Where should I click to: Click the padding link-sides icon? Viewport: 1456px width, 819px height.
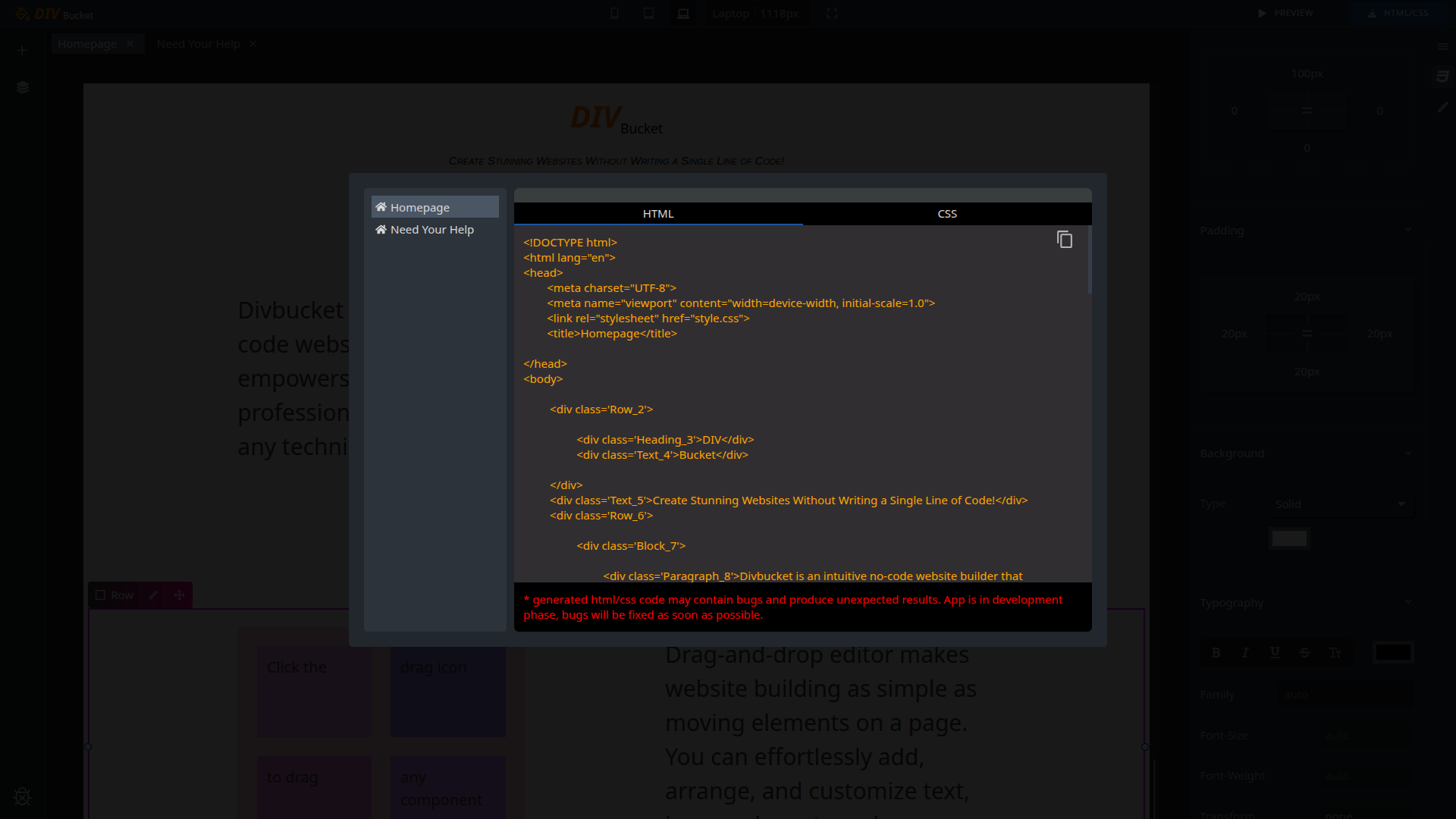tap(1307, 334)
